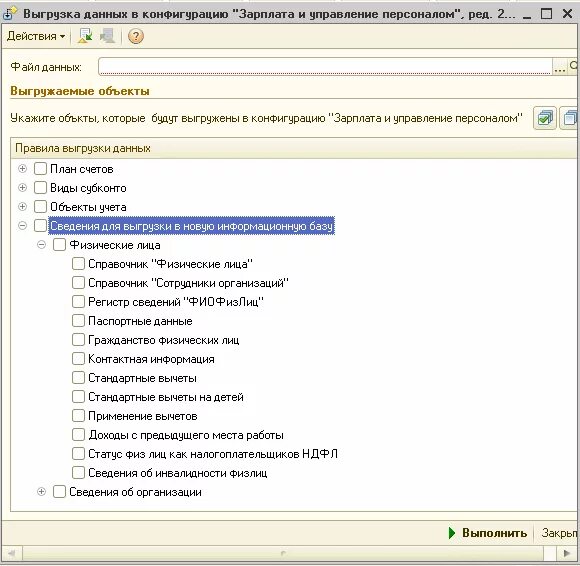
Task: Open help with the question mark icon
Action: coord(136,36)
